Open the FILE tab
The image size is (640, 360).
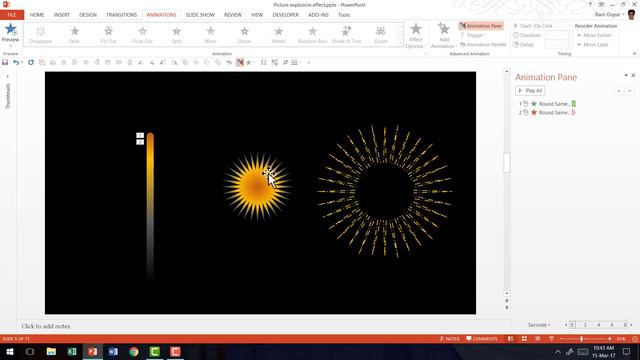(x=12, y=15)
